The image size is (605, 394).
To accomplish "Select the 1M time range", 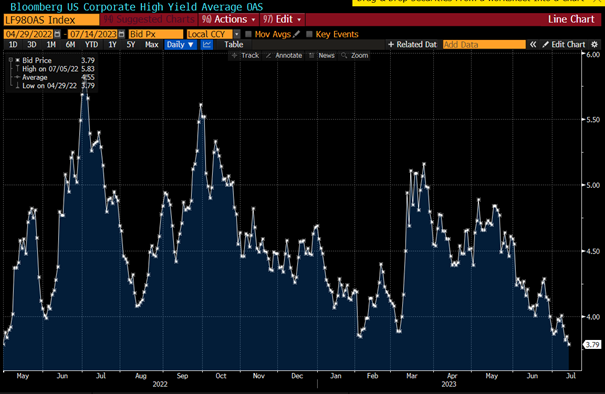I will click(51, 45).
